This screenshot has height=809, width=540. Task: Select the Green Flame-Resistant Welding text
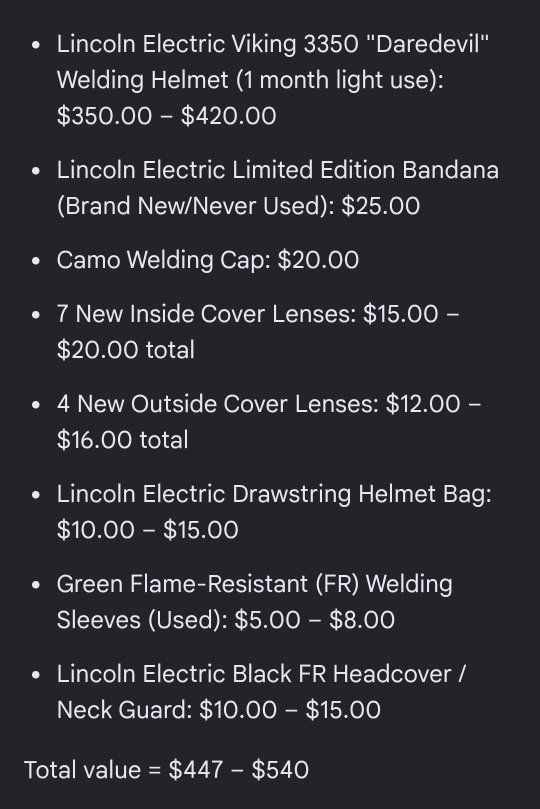[255, 585]
